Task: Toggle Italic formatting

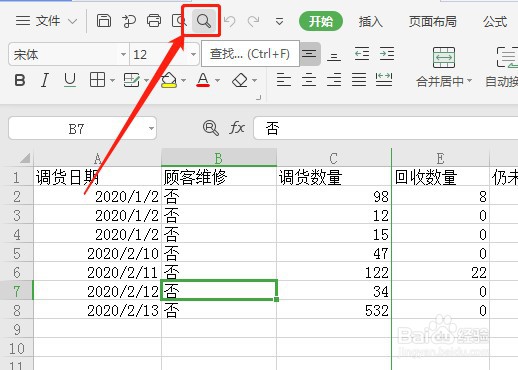Action: click(x=45, y=80)
